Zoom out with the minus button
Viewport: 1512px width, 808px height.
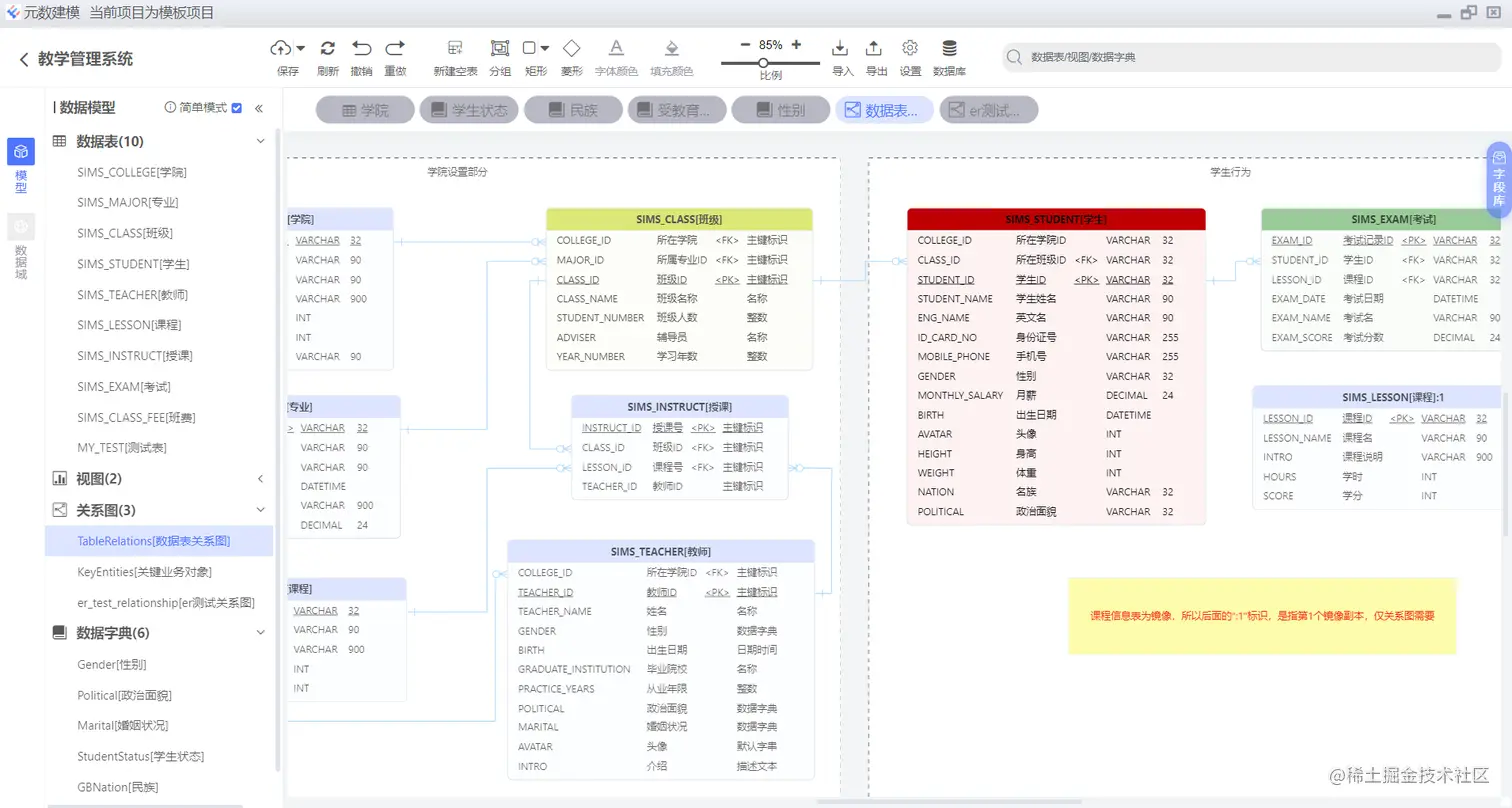(745, 45)
